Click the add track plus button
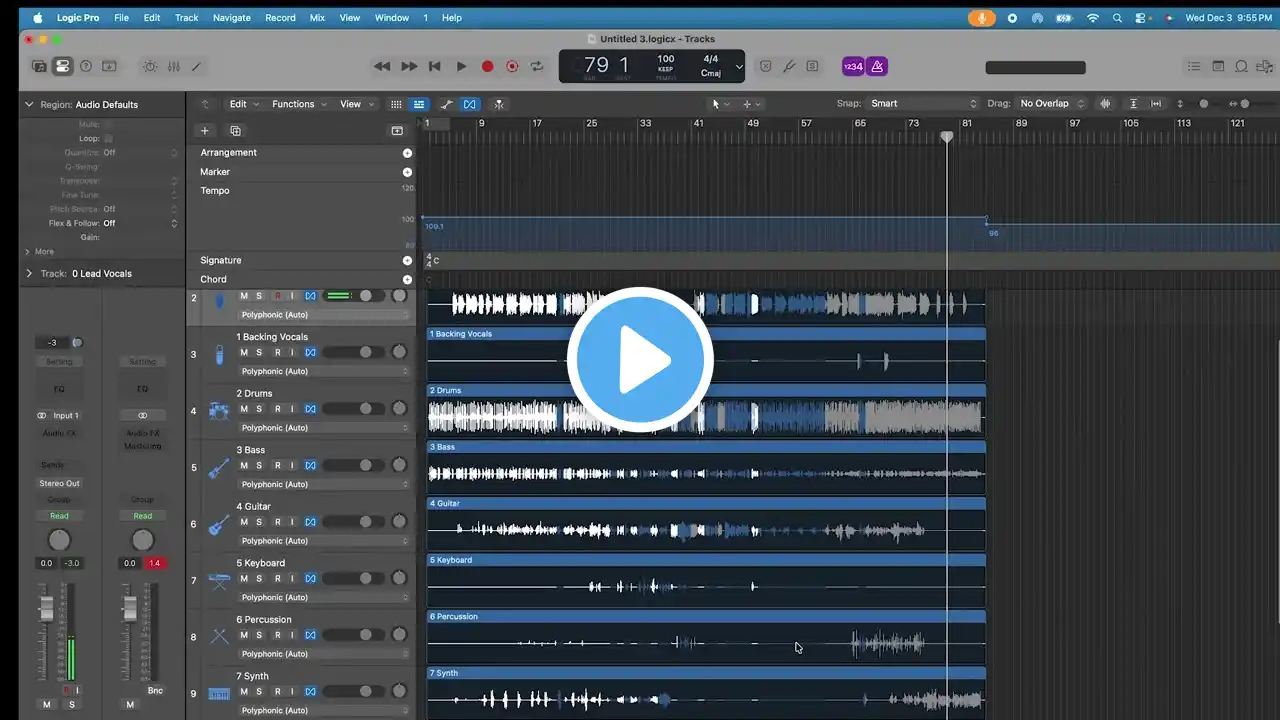 (x=205, y=131)
